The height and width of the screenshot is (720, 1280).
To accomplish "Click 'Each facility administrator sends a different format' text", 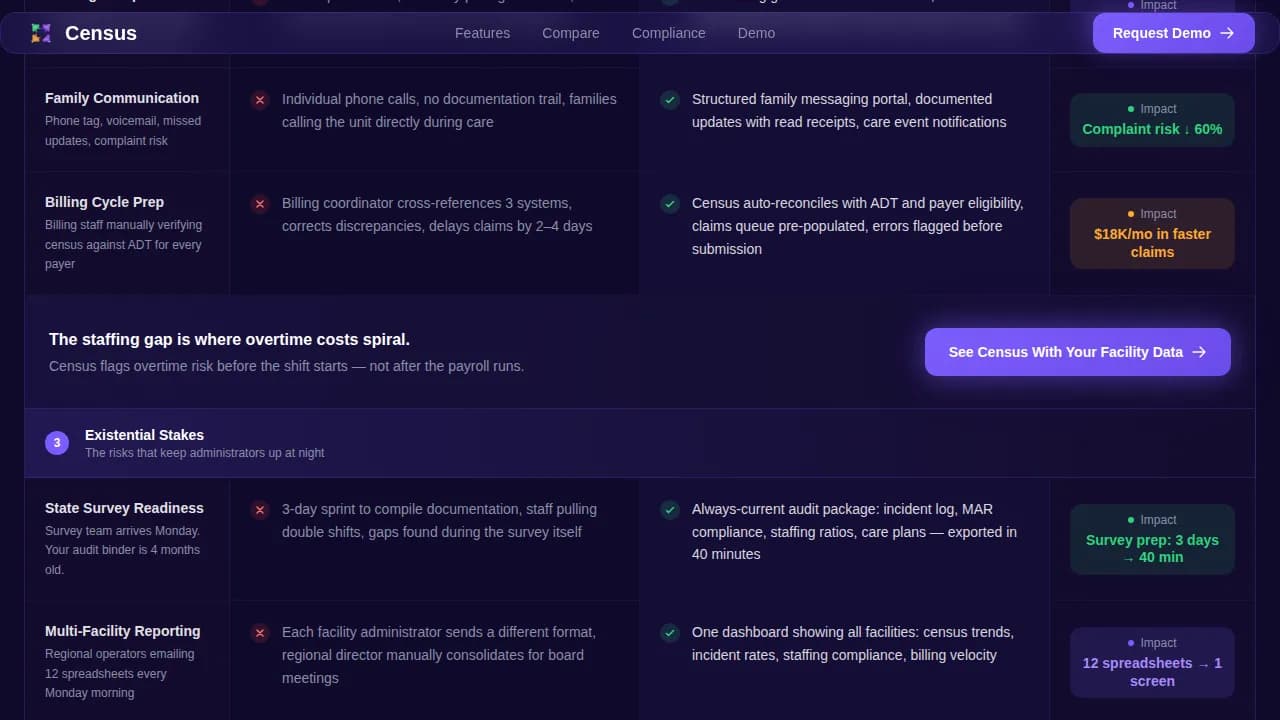I will pos(439,655).
